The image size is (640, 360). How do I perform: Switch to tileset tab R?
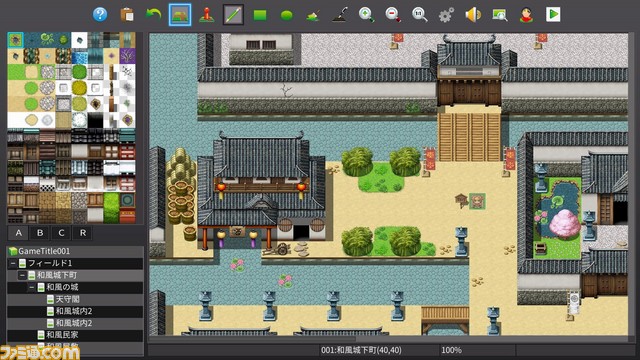pos(83,233)
